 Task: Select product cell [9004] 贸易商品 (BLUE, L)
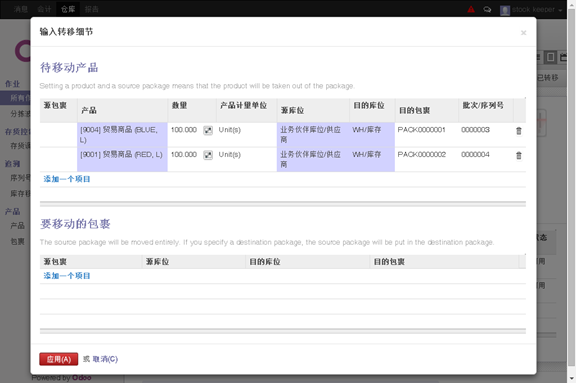(x=122, y=135)
